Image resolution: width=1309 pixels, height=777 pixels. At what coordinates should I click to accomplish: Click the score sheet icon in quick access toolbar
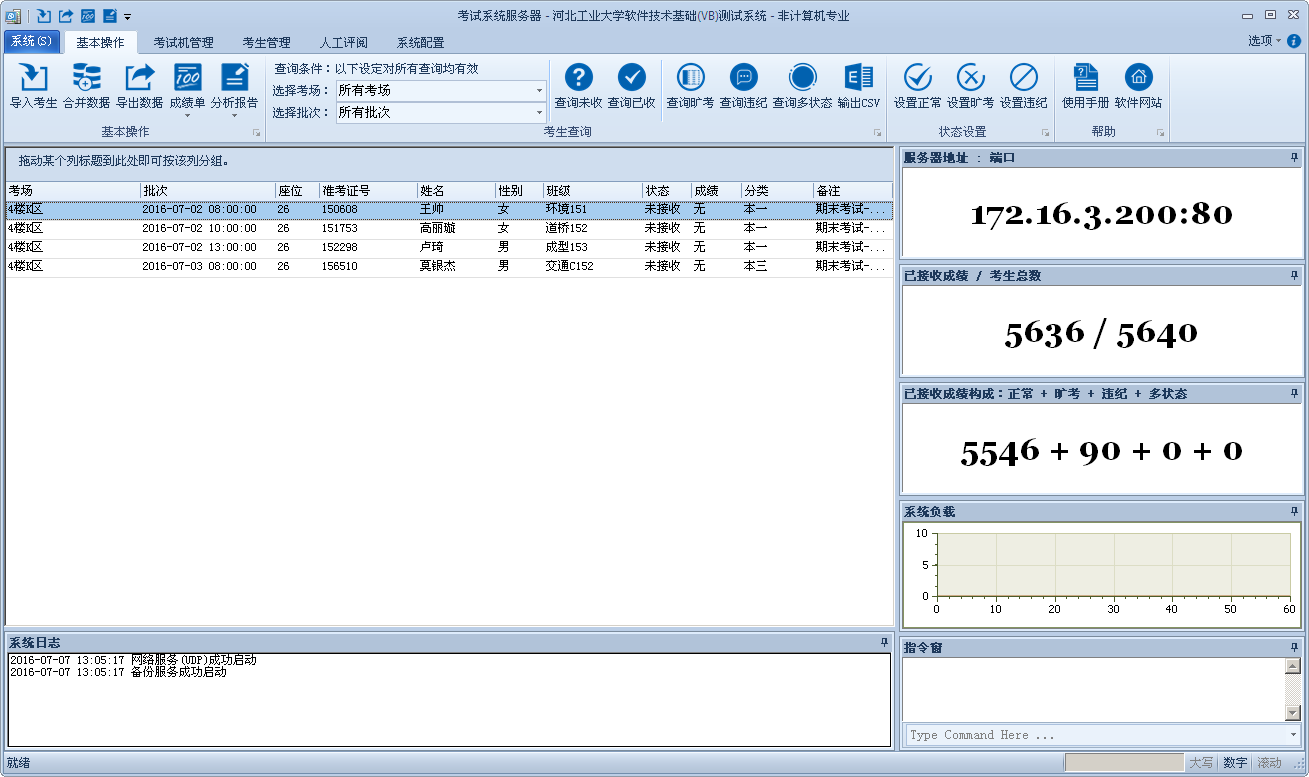[88, 16]
